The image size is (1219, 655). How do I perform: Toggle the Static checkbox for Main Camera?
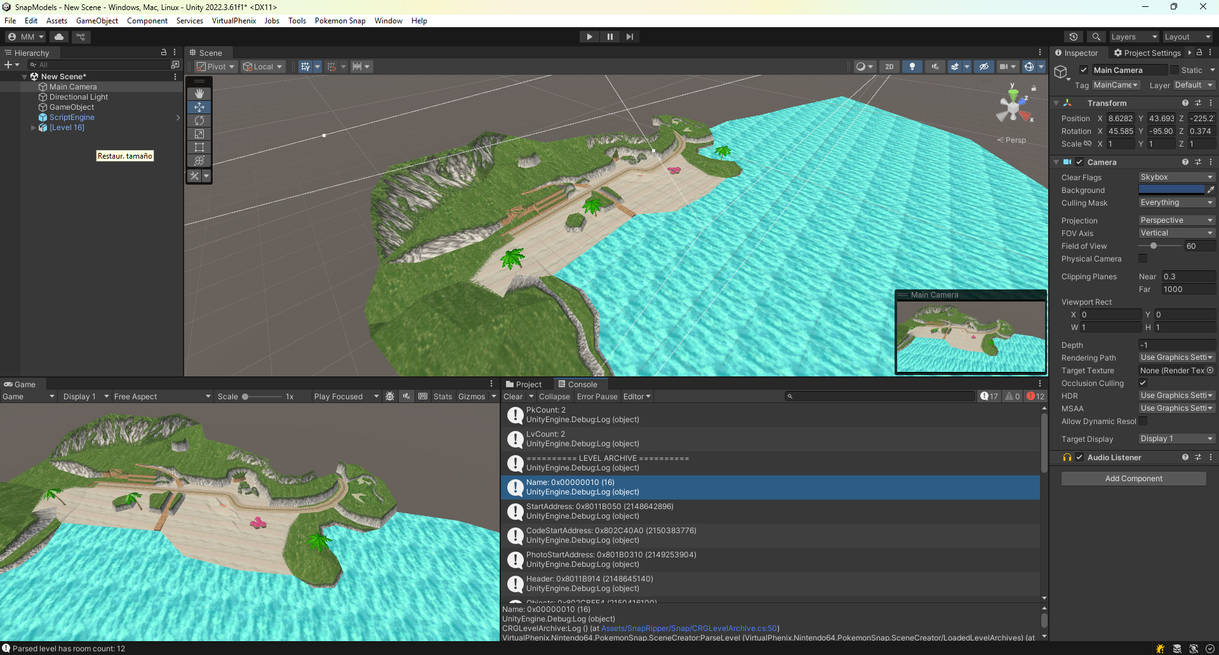(x=1174, y=70)
